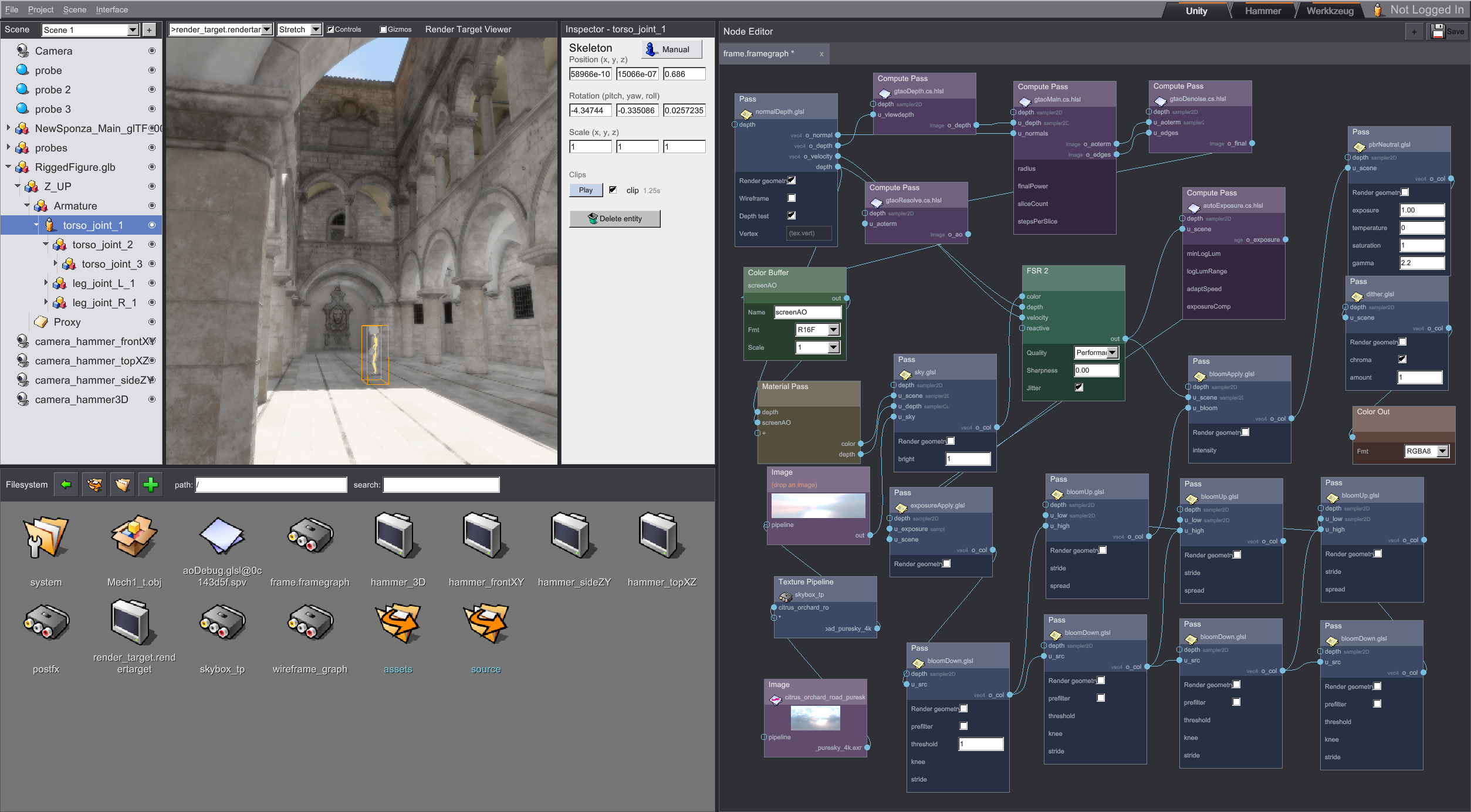Open the system folder icon in Filesystem
The image size is (1471, 812).
coord(46,537)
